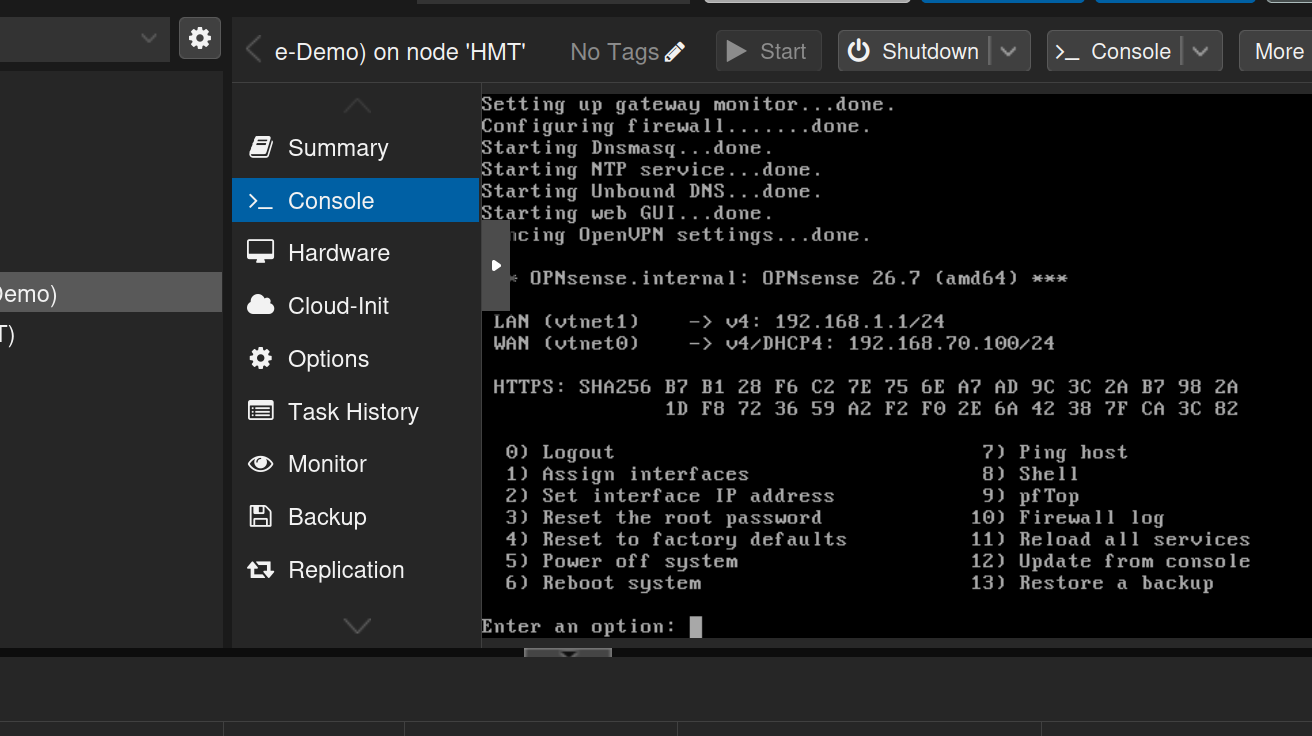
Task: Open the Summary tab
Action: 356,148
